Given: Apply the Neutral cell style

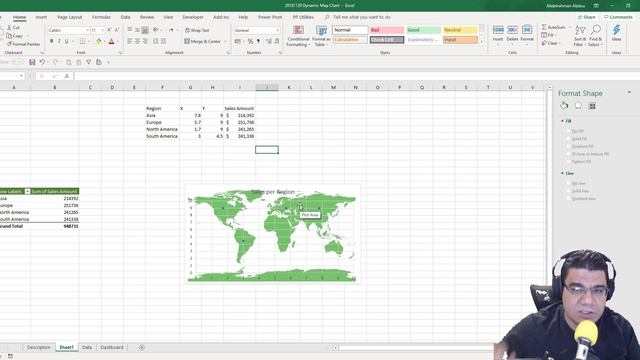Looking at the screenshot, I should point(460,30).
